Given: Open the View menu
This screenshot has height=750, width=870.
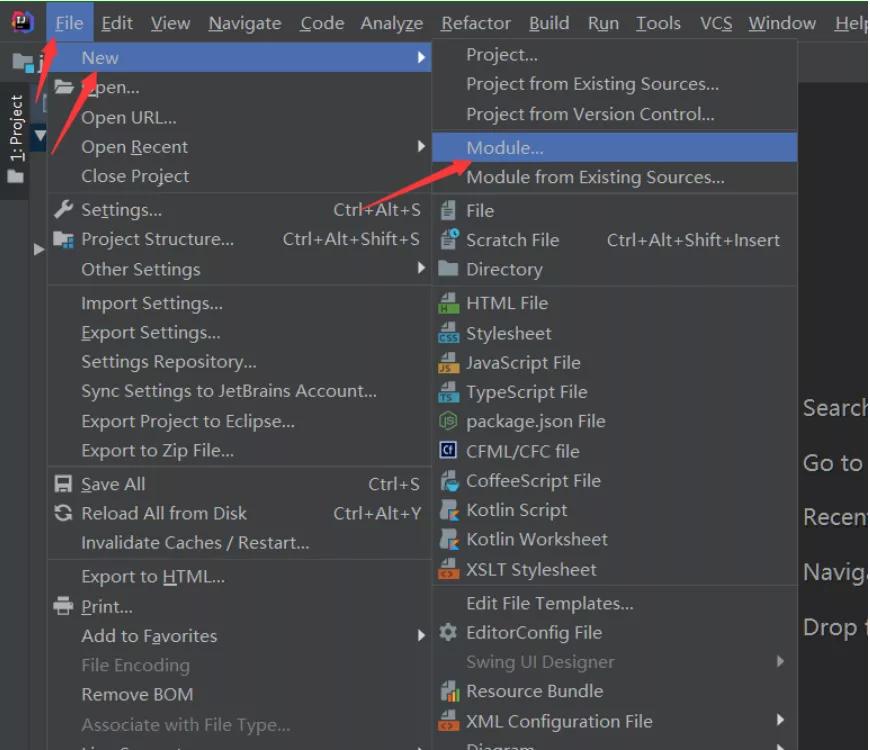Looking at the screenshot, I should [x=170, y=23].
